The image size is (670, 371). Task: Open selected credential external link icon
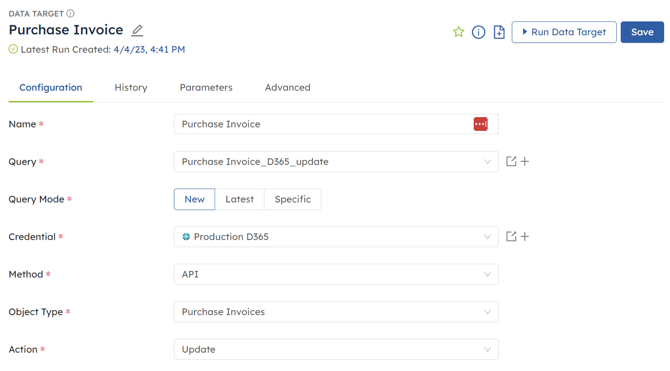pos(511,236)
